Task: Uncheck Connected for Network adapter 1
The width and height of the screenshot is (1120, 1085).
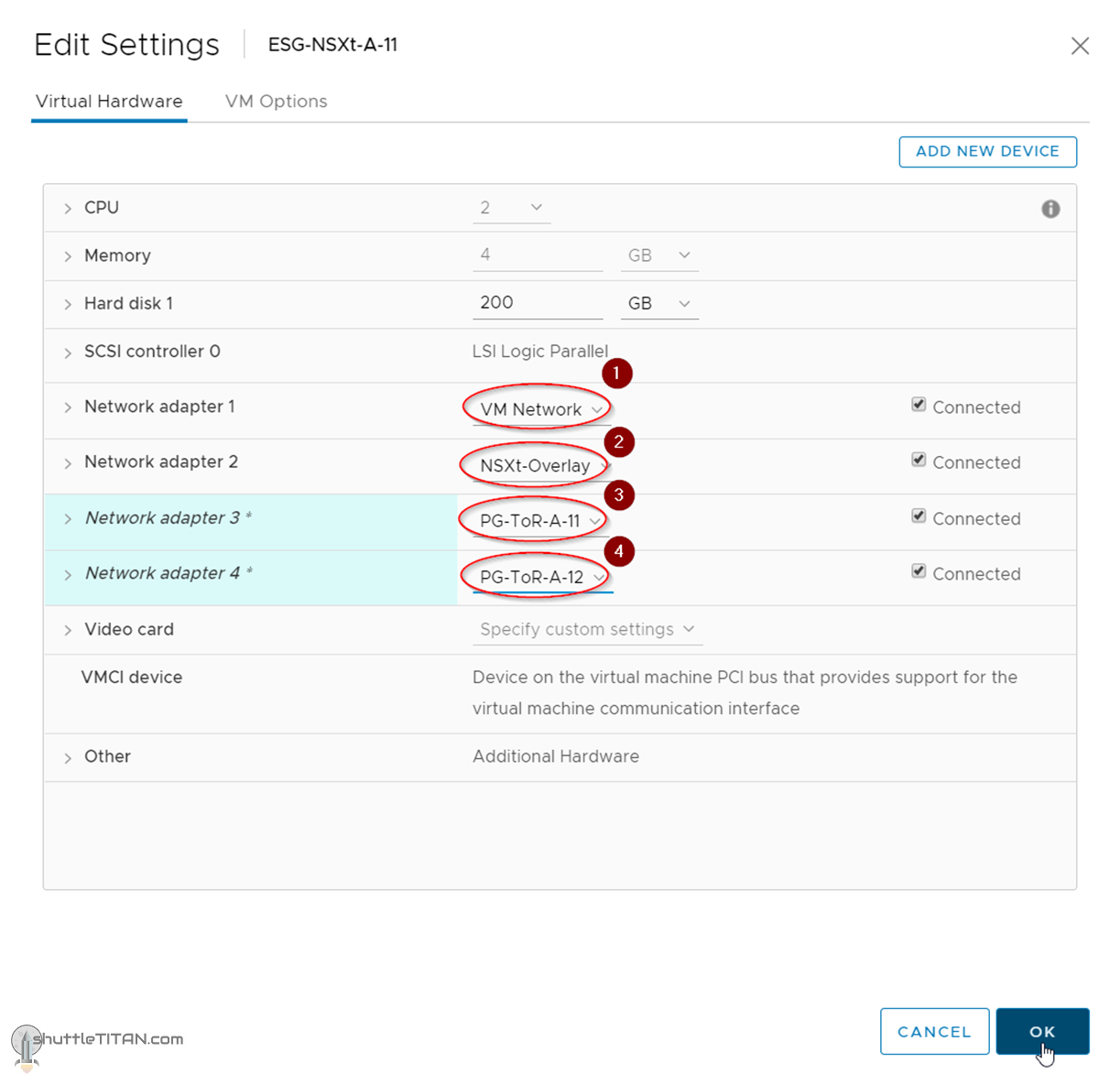Action: 919,405
